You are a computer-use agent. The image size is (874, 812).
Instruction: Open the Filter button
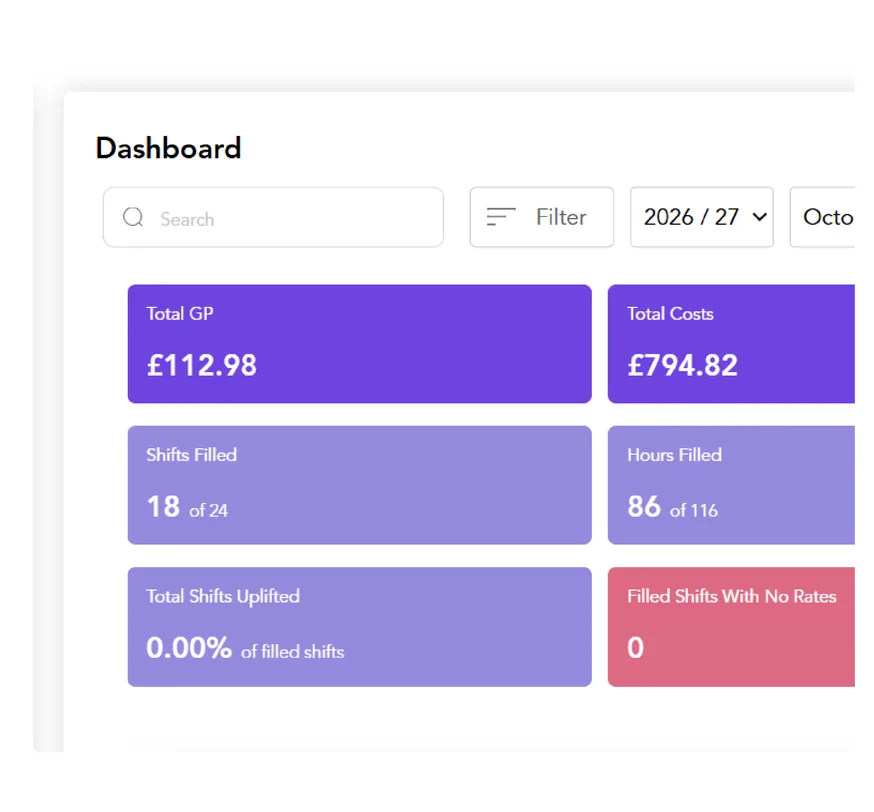point(542,217)
